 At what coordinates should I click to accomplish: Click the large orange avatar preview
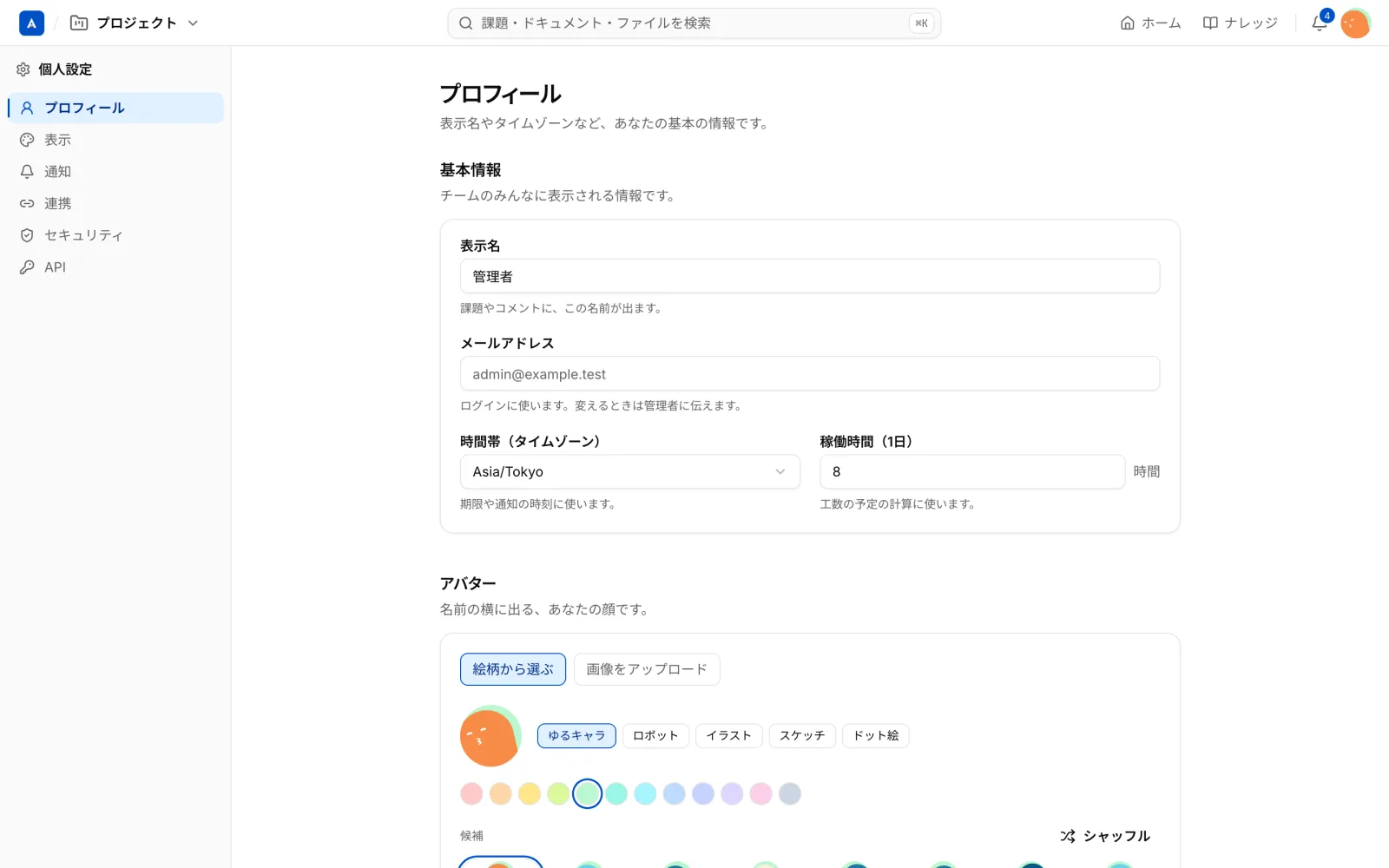click(490, 736)
